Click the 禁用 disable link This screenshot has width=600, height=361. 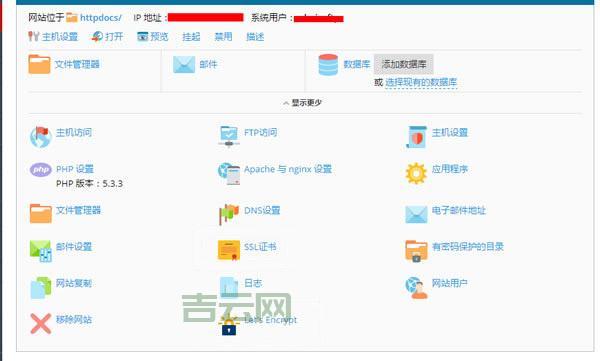point(223,37)
